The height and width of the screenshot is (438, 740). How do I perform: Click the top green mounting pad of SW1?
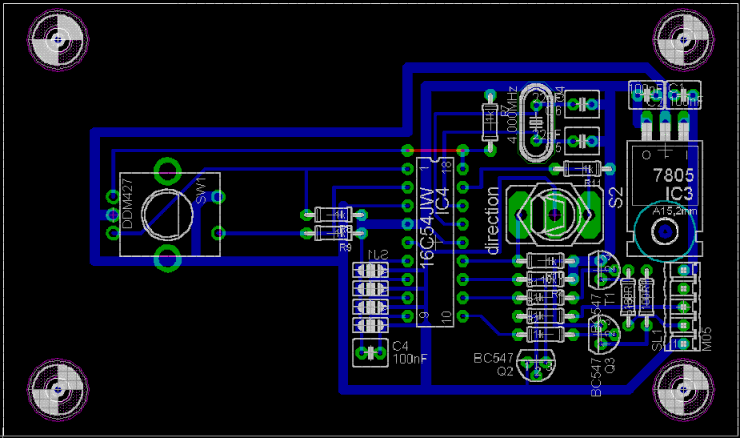pyautogui.click(x=168, y=166)
